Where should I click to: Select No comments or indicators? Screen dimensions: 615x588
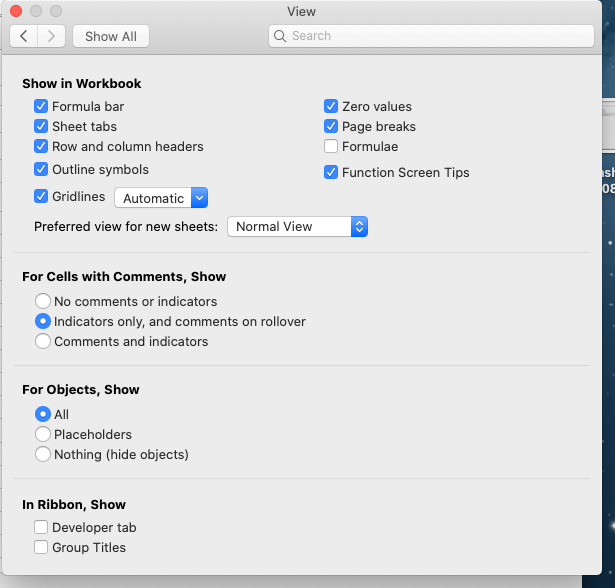[x=43, y=301]
